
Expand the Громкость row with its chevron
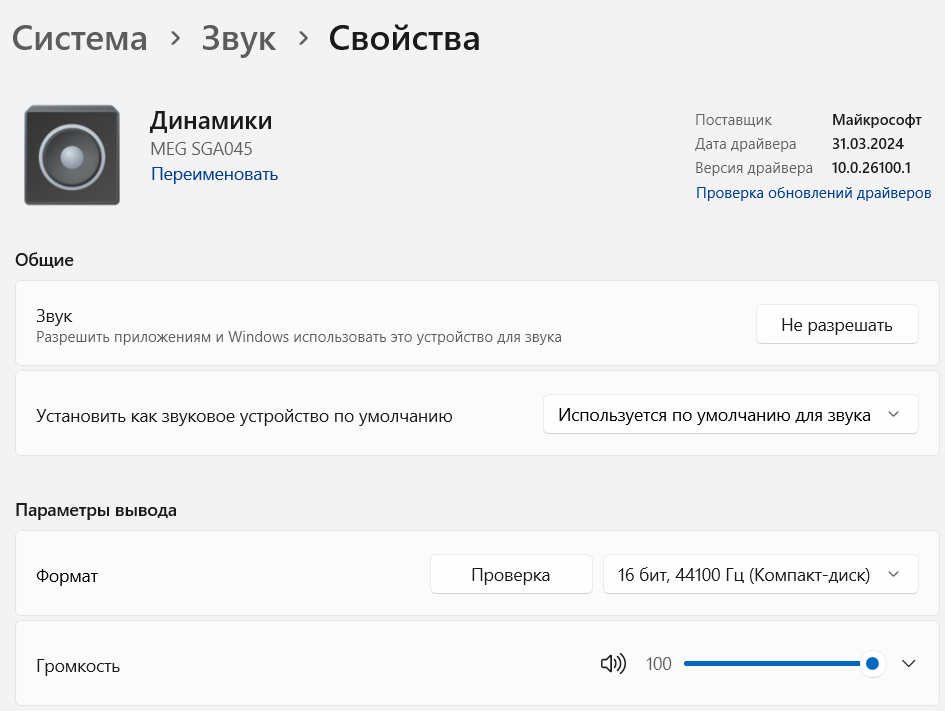pyautogui.click(x=908, y=663)
